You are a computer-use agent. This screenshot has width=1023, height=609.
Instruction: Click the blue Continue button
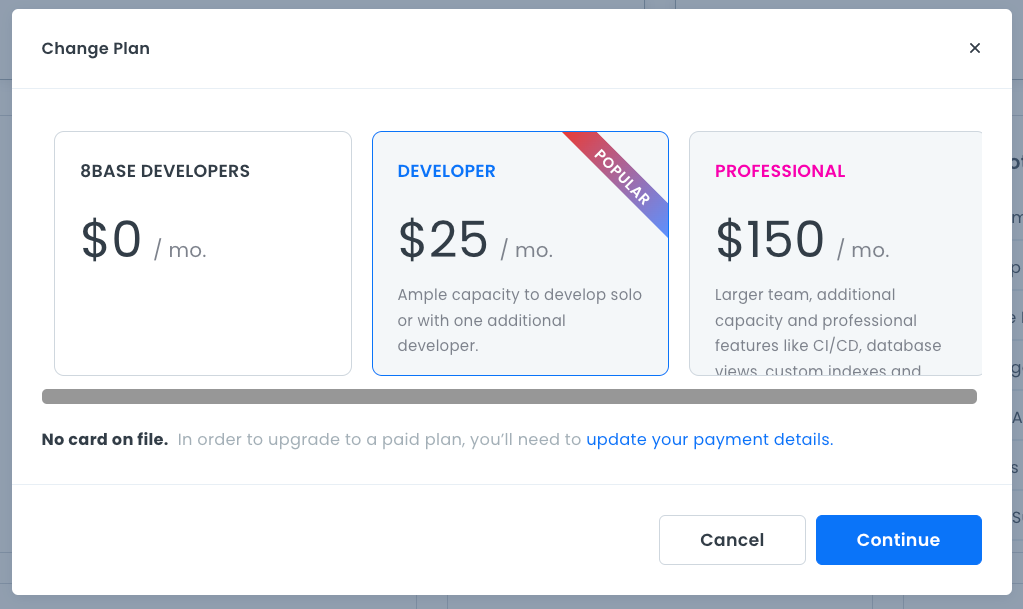point(898,540)
